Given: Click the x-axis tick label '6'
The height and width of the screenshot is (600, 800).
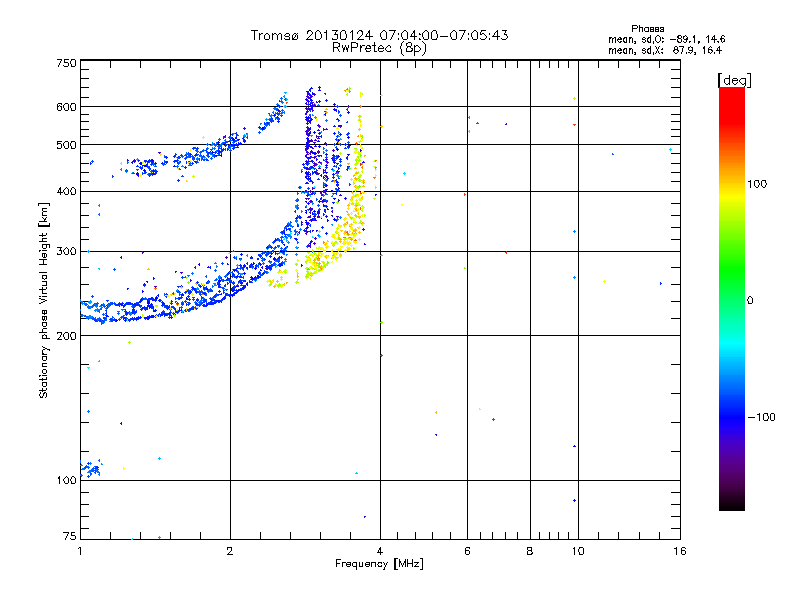Looking at the screenshot, I should [x=467, y=551].
